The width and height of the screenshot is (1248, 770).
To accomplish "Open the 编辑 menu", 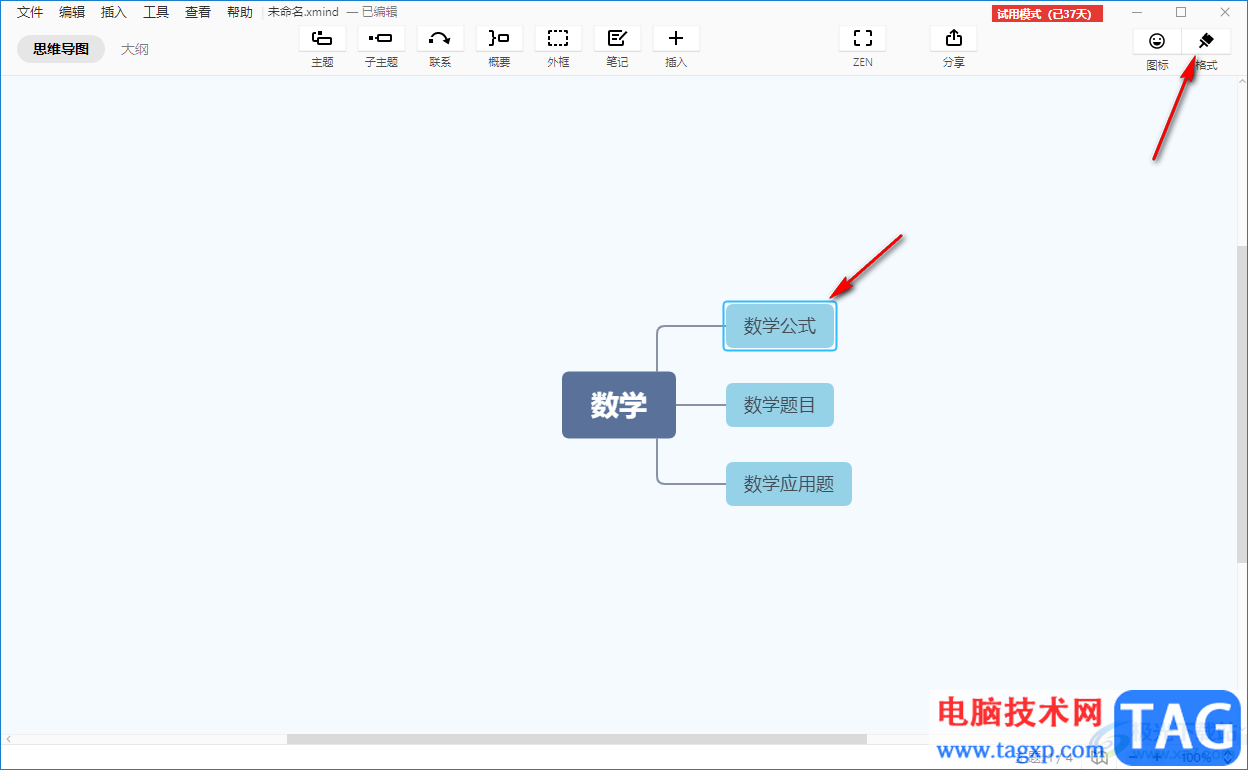I will [72, 12].
